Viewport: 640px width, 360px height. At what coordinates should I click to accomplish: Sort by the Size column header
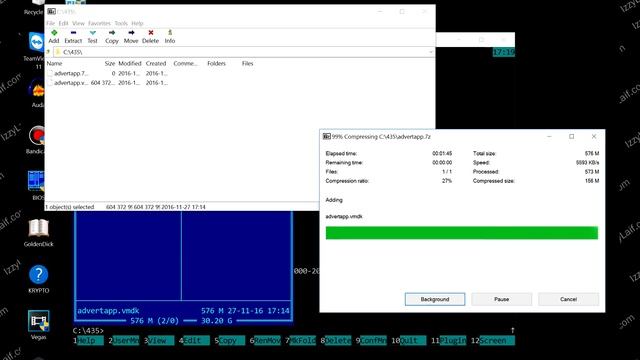(109, 64)
